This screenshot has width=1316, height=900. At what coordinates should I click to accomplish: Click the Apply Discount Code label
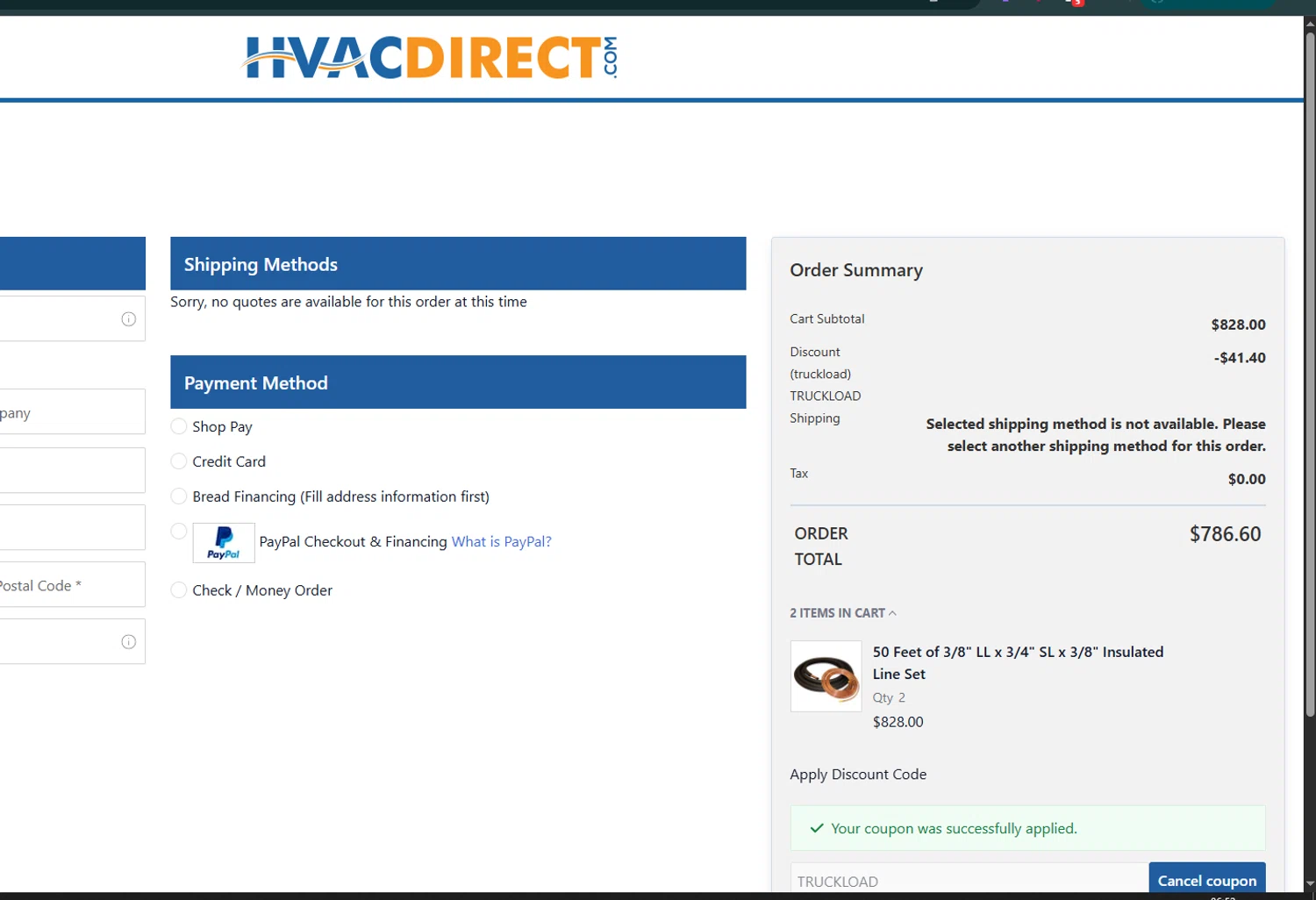858,775
